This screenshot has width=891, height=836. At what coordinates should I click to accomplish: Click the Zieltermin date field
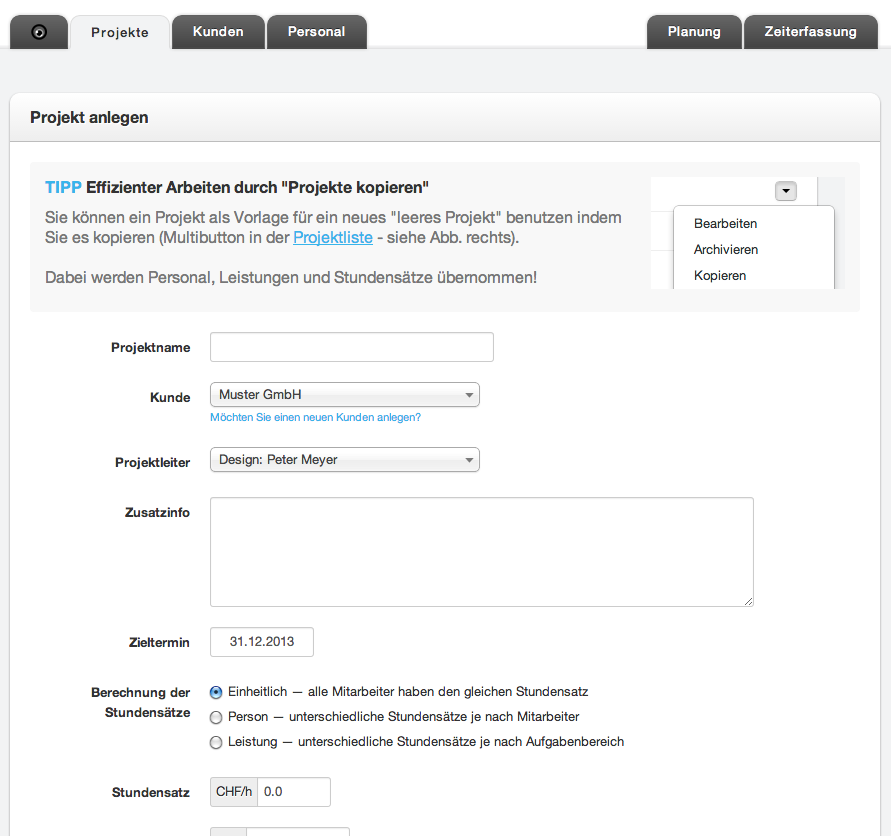click(262, 642)
